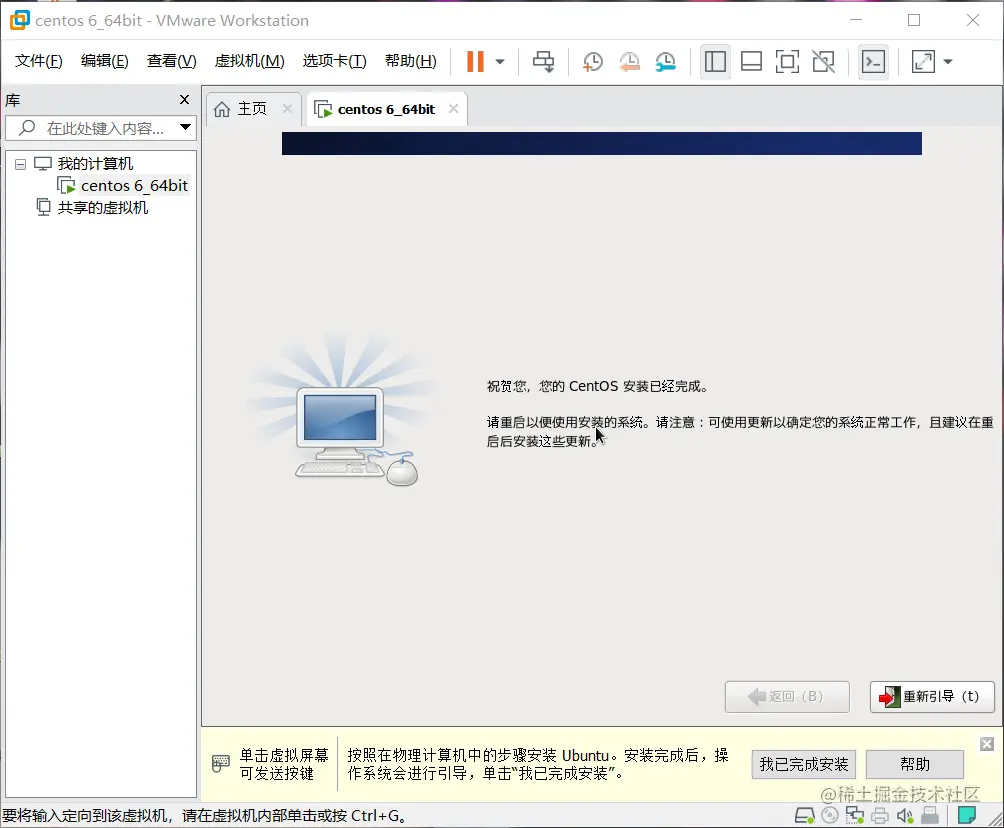Select the centos 6_64bit tab
This screenshot has width=1004, height=828.
(386, 110)
